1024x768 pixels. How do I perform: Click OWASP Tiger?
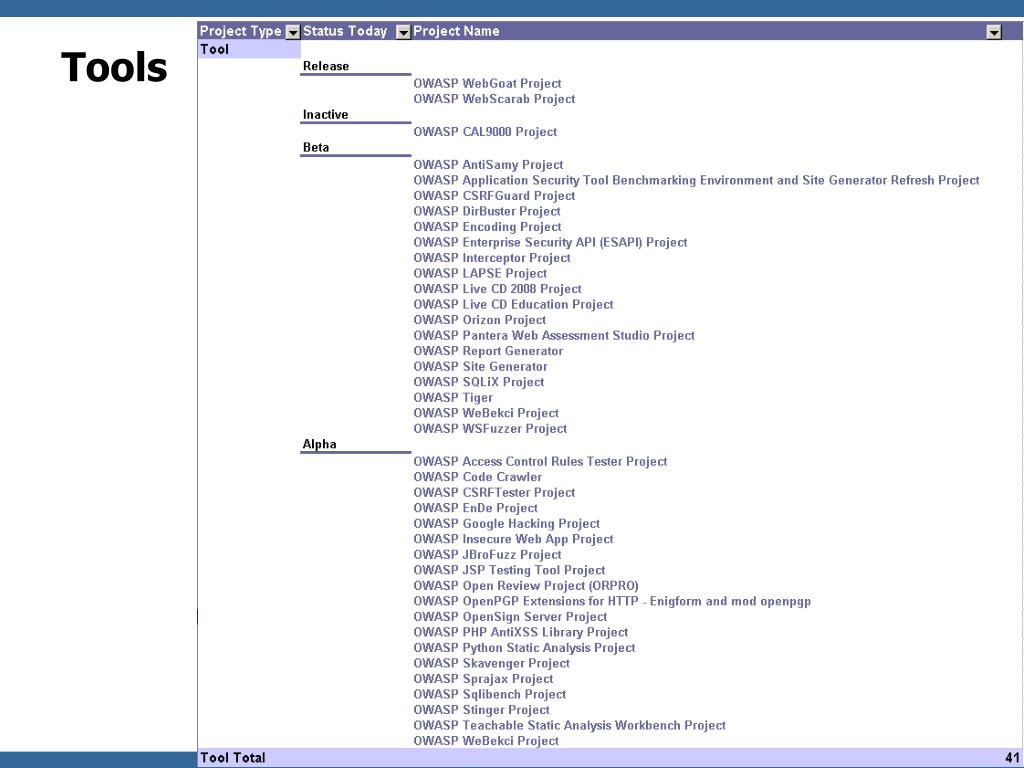click(x=453, y=398)
